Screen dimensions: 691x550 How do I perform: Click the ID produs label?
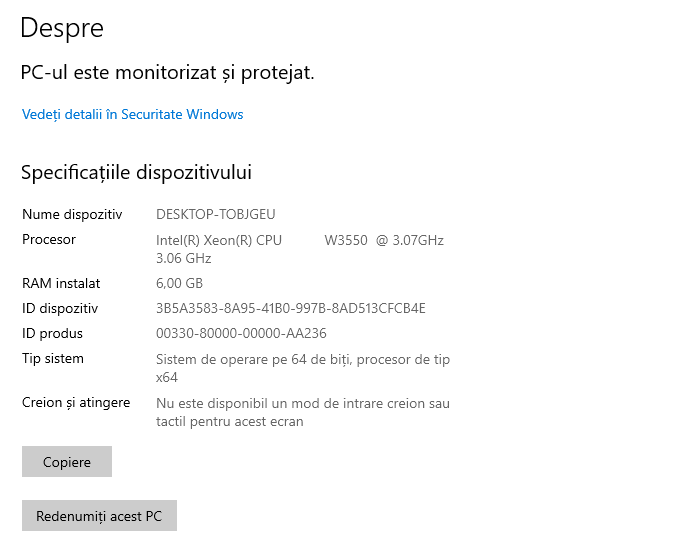52,333
